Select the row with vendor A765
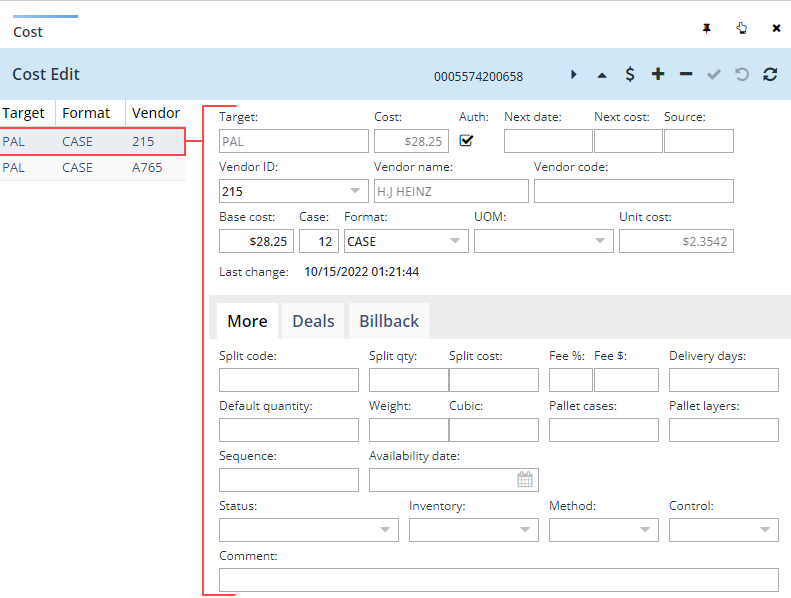 [146, 167]
